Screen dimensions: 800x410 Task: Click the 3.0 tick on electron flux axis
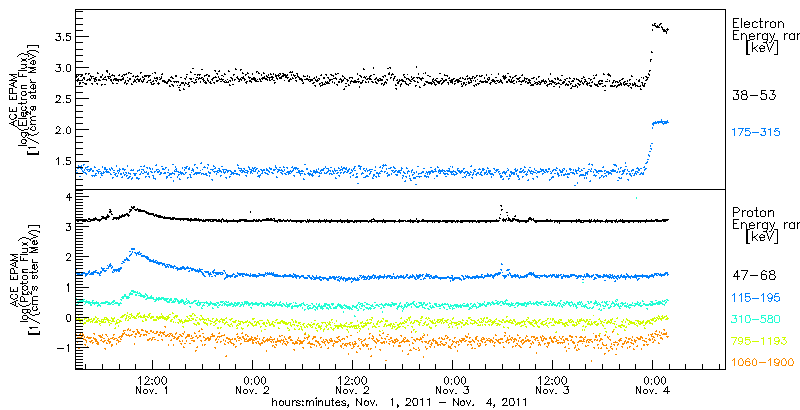tap(61, 67)
